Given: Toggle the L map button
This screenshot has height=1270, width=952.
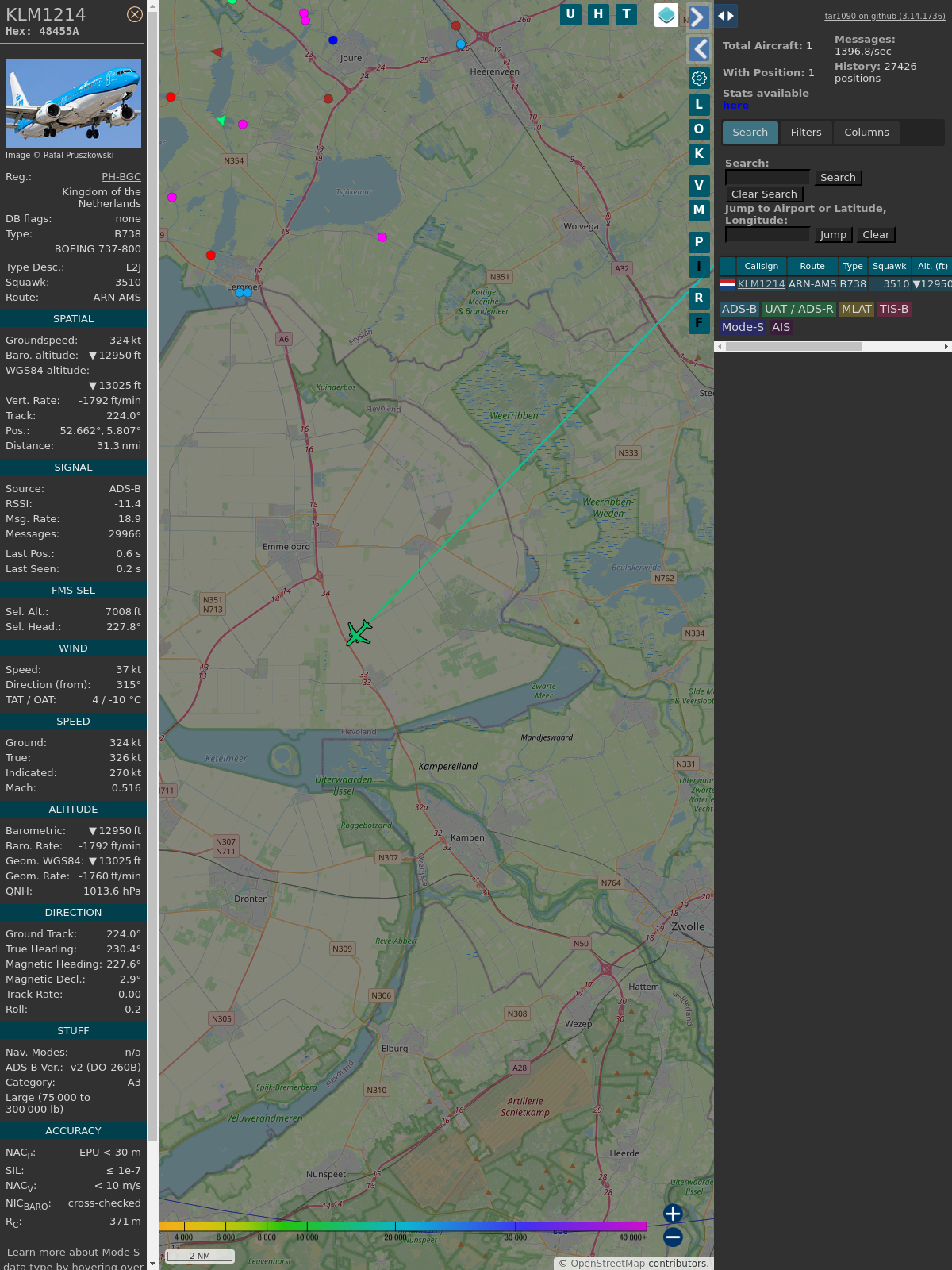Looking at the screenshot, I should (699, 105).
